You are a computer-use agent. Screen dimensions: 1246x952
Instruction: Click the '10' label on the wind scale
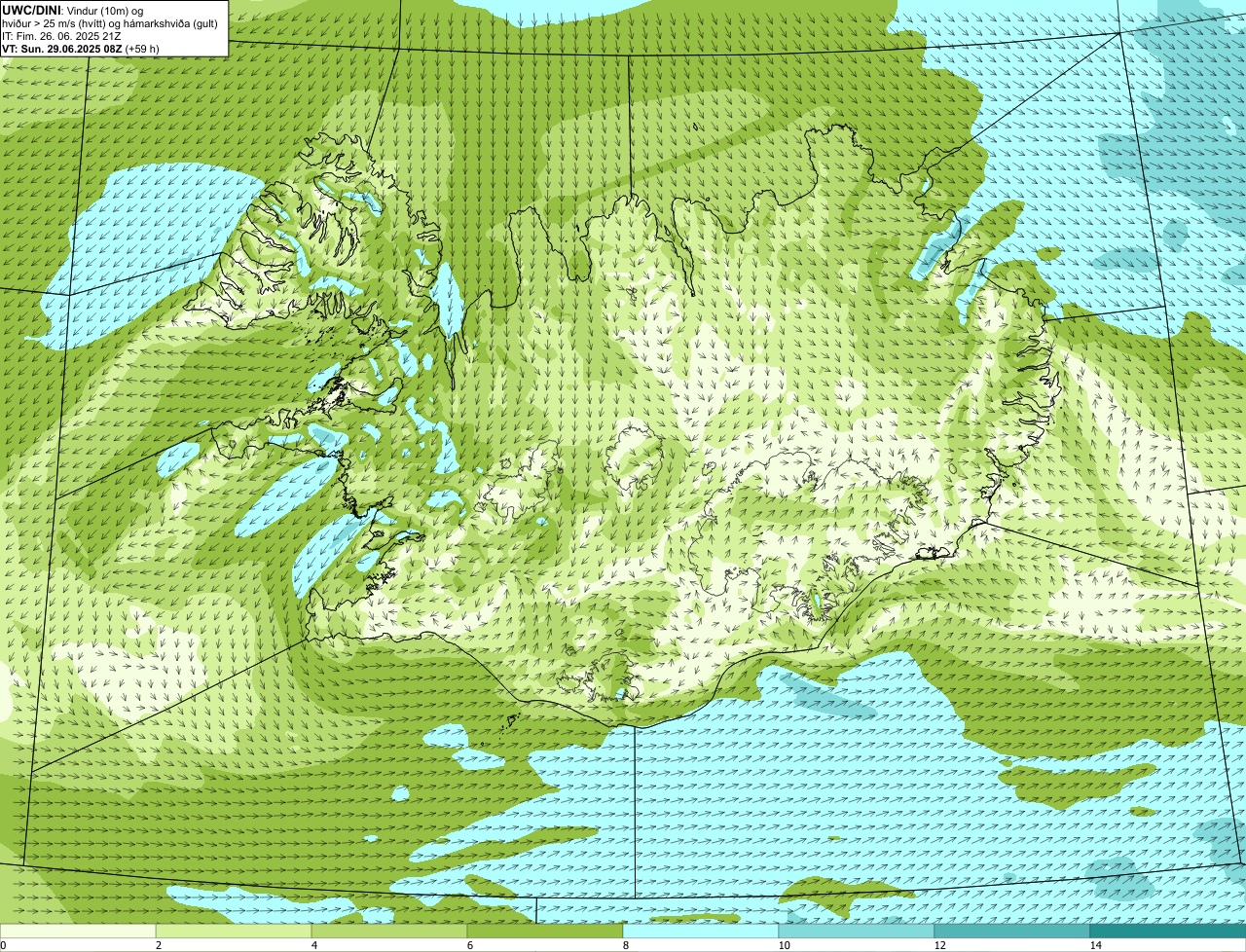(784, 945)
